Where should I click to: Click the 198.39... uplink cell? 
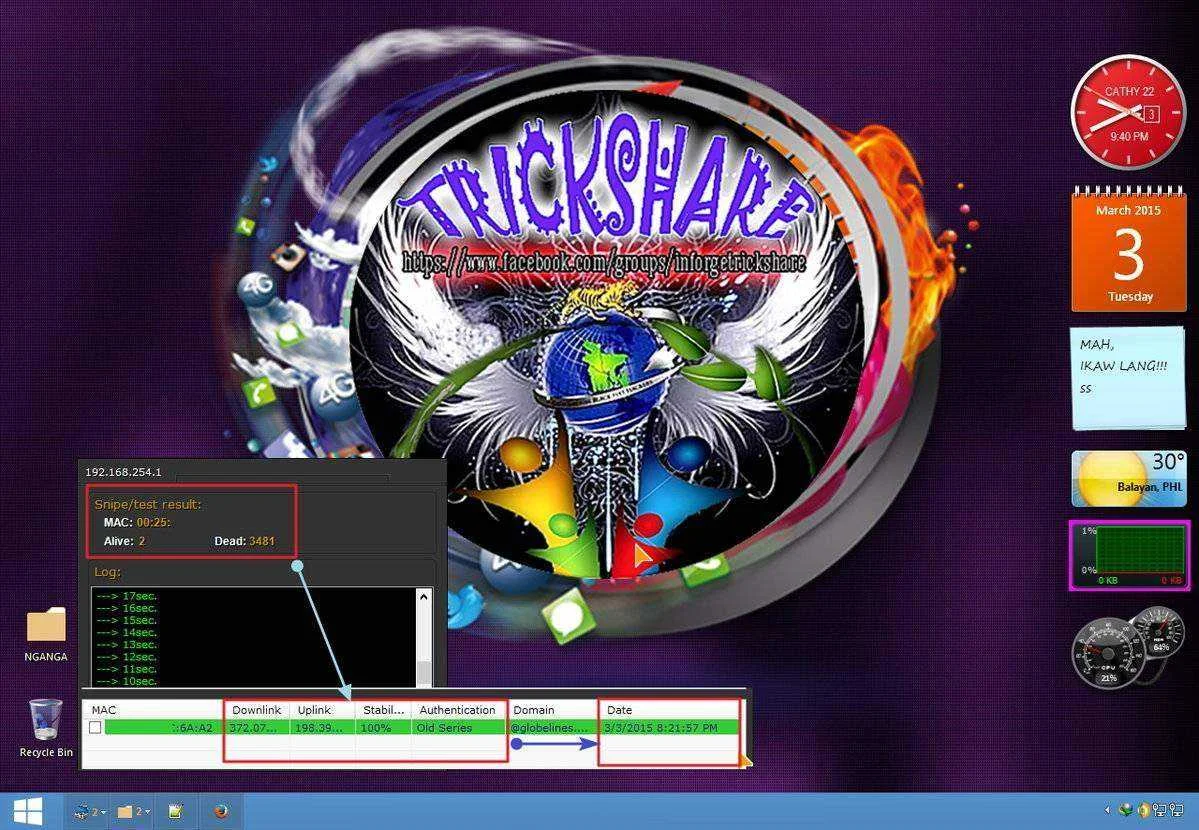pyautogui.click(x=322, y=727)
